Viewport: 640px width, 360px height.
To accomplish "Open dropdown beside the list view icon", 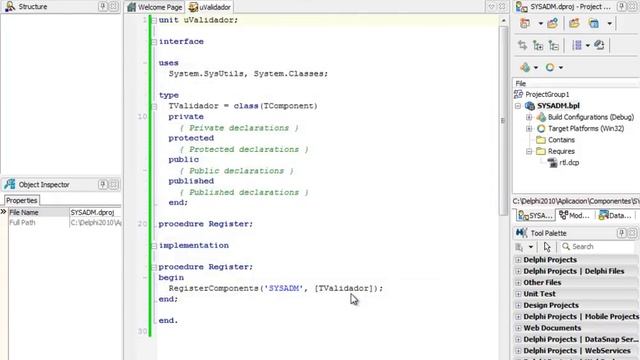I will [x=587, y=46].
